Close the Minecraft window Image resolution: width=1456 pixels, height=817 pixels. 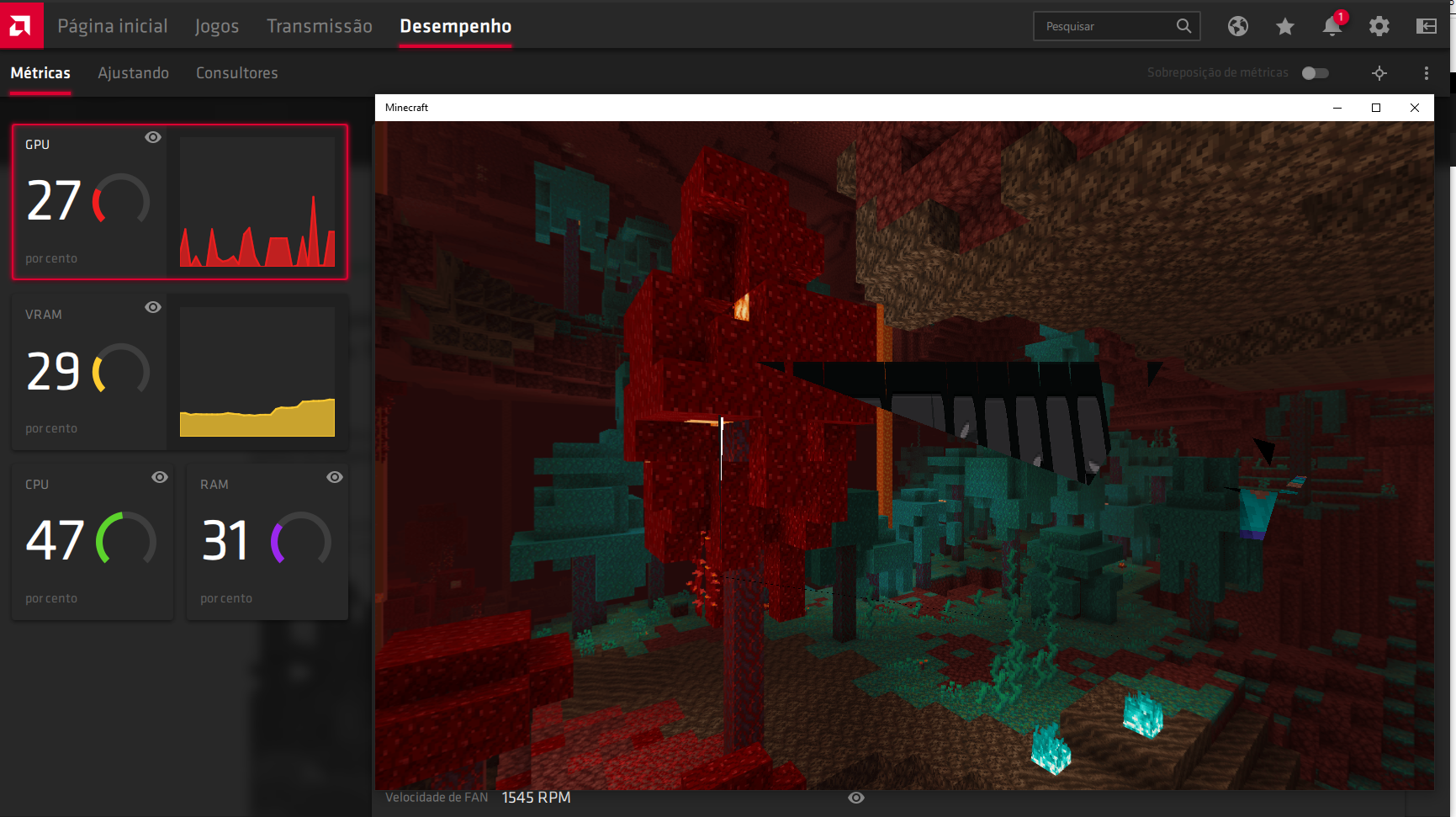coord(1415,108)
